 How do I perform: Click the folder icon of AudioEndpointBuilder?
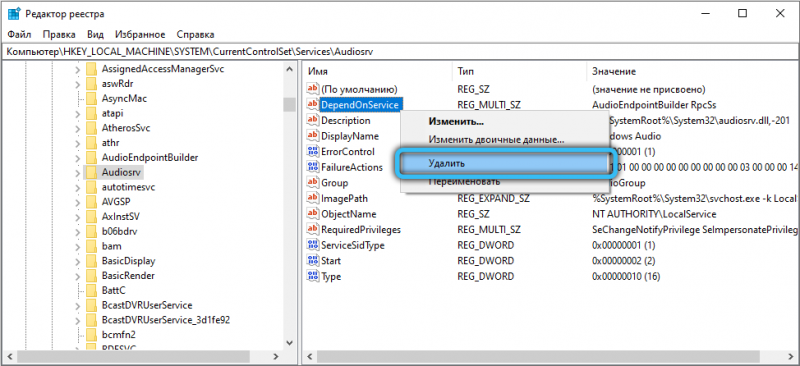pyautogui.click(x=91, y=157)
